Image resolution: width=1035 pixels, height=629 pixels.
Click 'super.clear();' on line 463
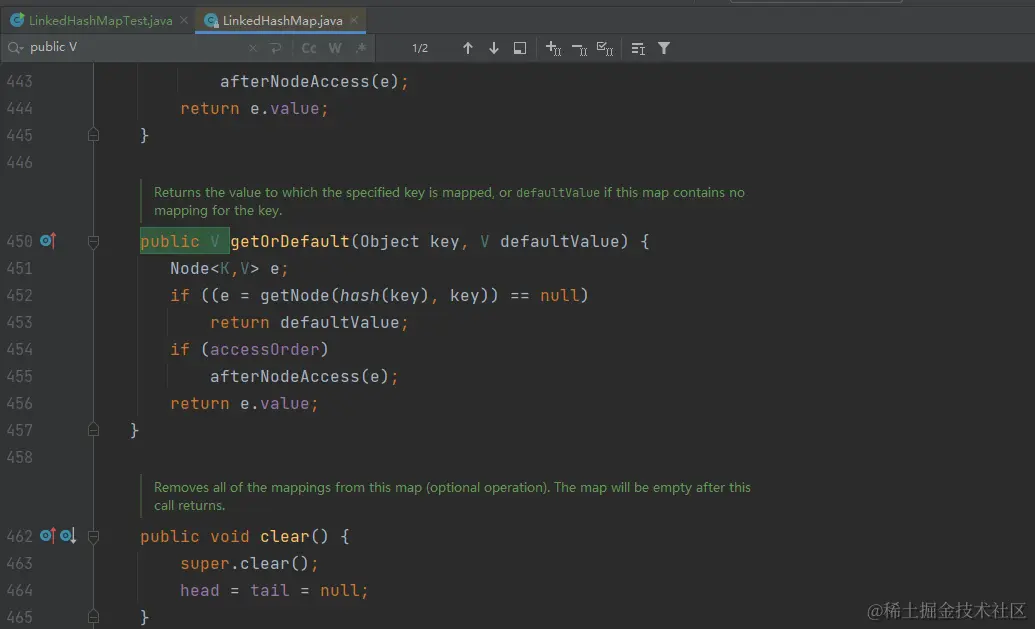point(250,564)
